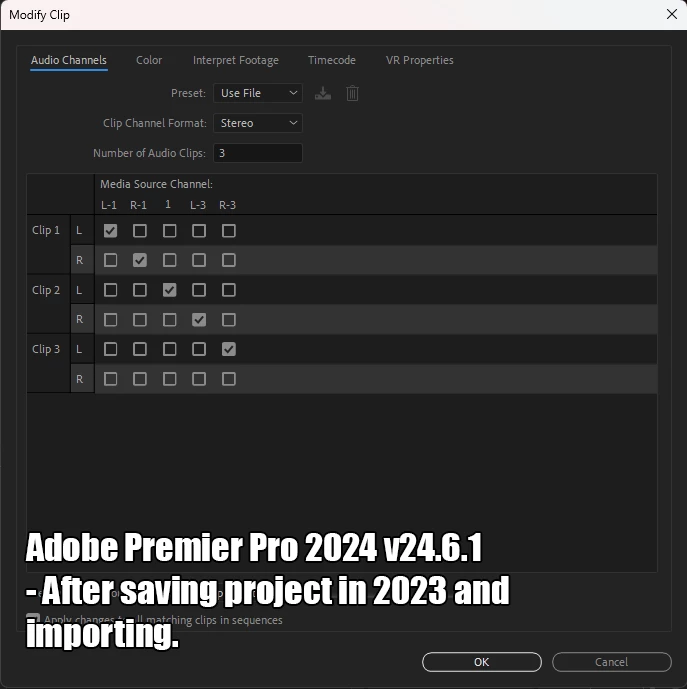687x689 pixels.
Task: Check Clip 2 R channel R-1 checkbox
Action: (140, 320)
